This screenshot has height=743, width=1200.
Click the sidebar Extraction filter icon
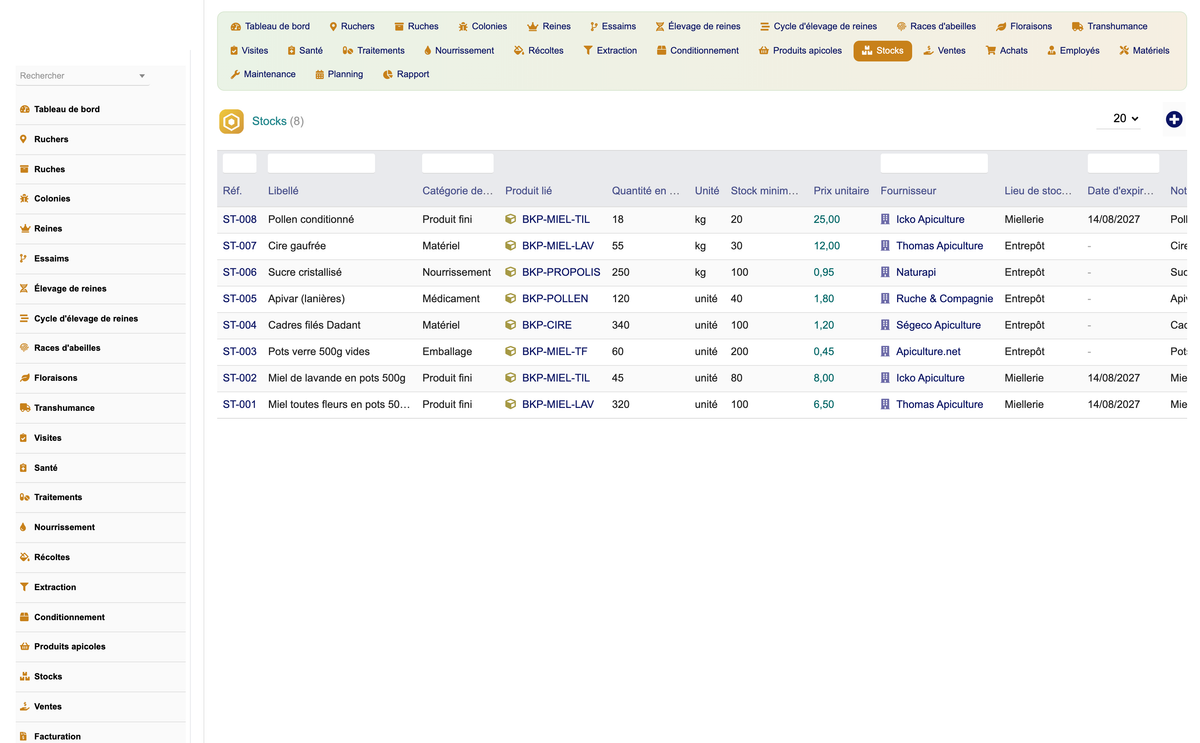click(x=24, y=587)
